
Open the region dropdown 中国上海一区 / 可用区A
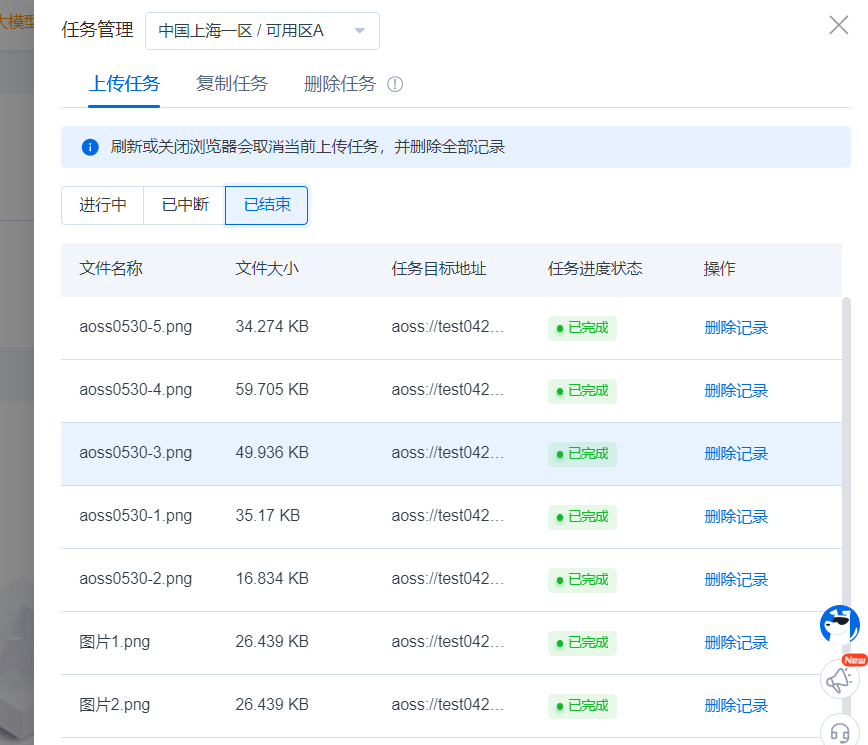262,31
